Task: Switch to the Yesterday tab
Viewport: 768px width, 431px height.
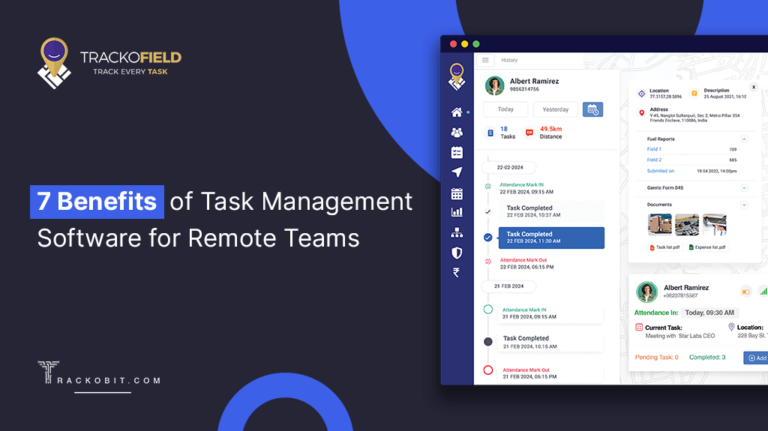Action: 554,110
